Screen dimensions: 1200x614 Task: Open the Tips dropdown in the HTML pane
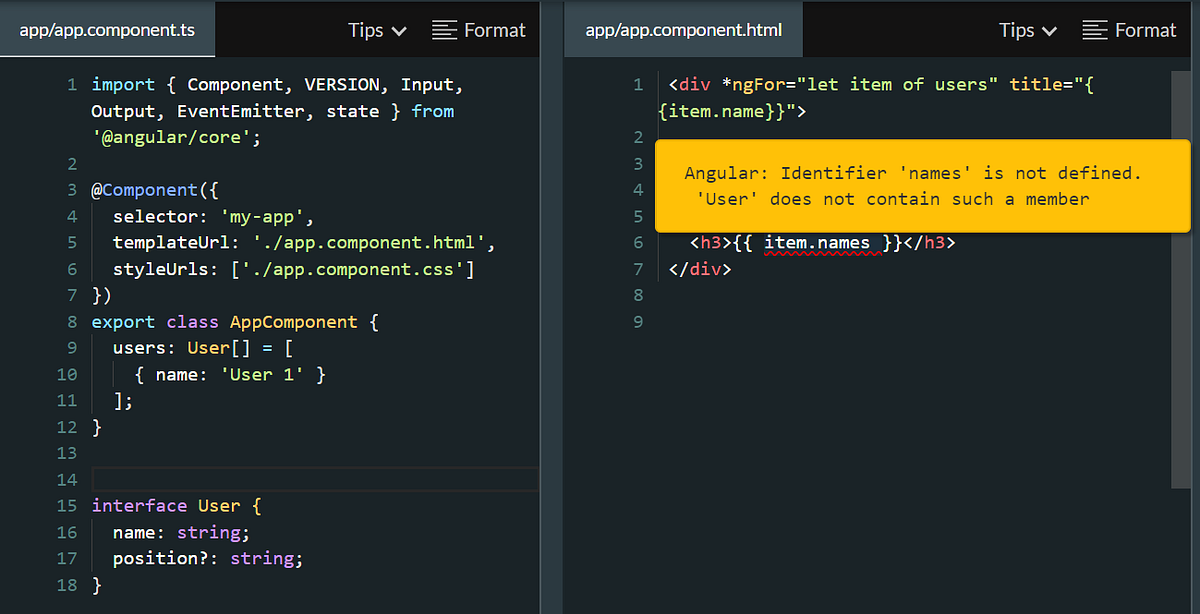pyautogui.click(x=1027, y=30)
